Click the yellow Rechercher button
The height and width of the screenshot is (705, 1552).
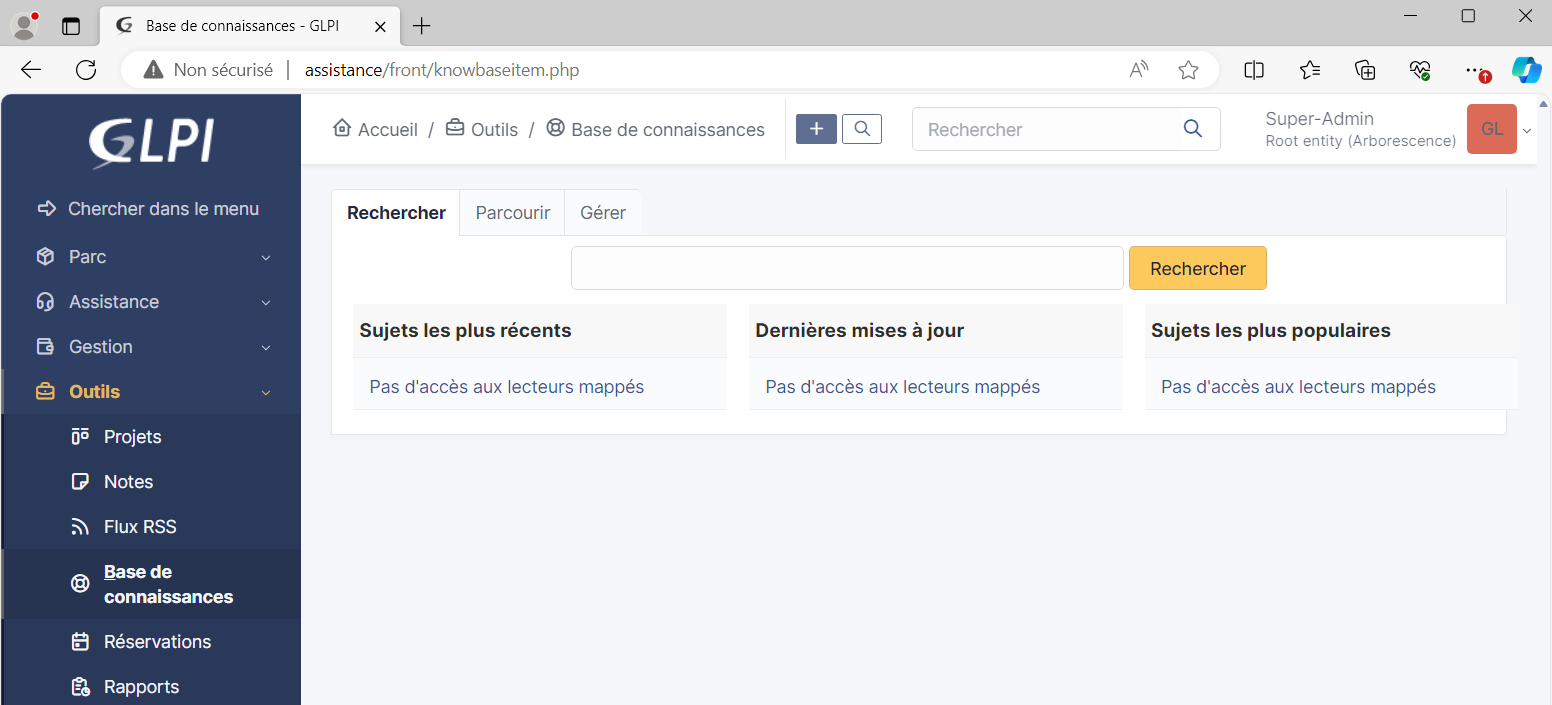1197,268
